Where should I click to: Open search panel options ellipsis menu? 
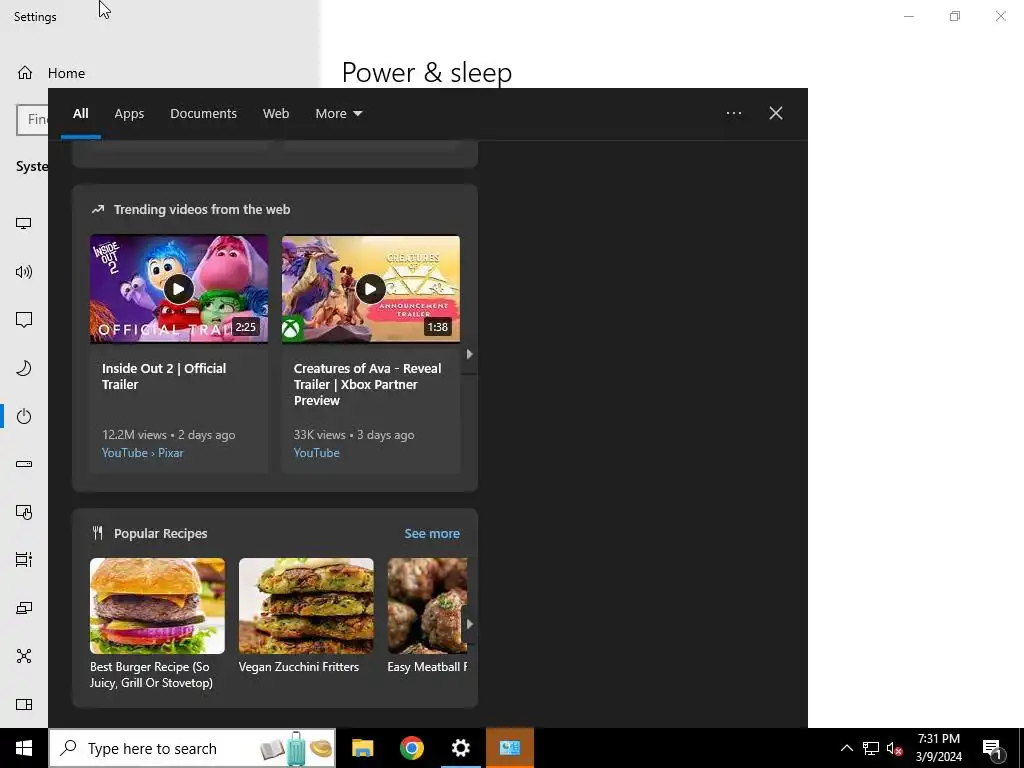734,114
